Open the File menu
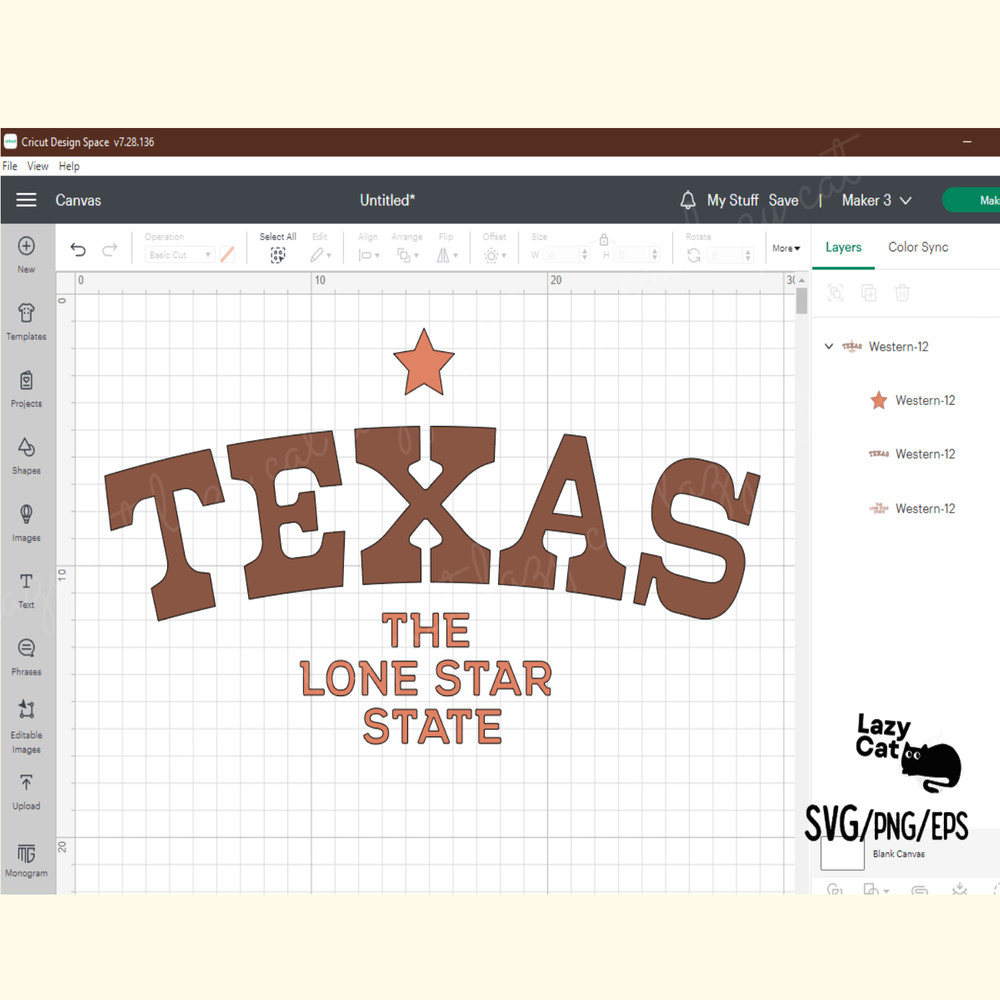Screen dimensions: 1000x1000 [9, 166]
